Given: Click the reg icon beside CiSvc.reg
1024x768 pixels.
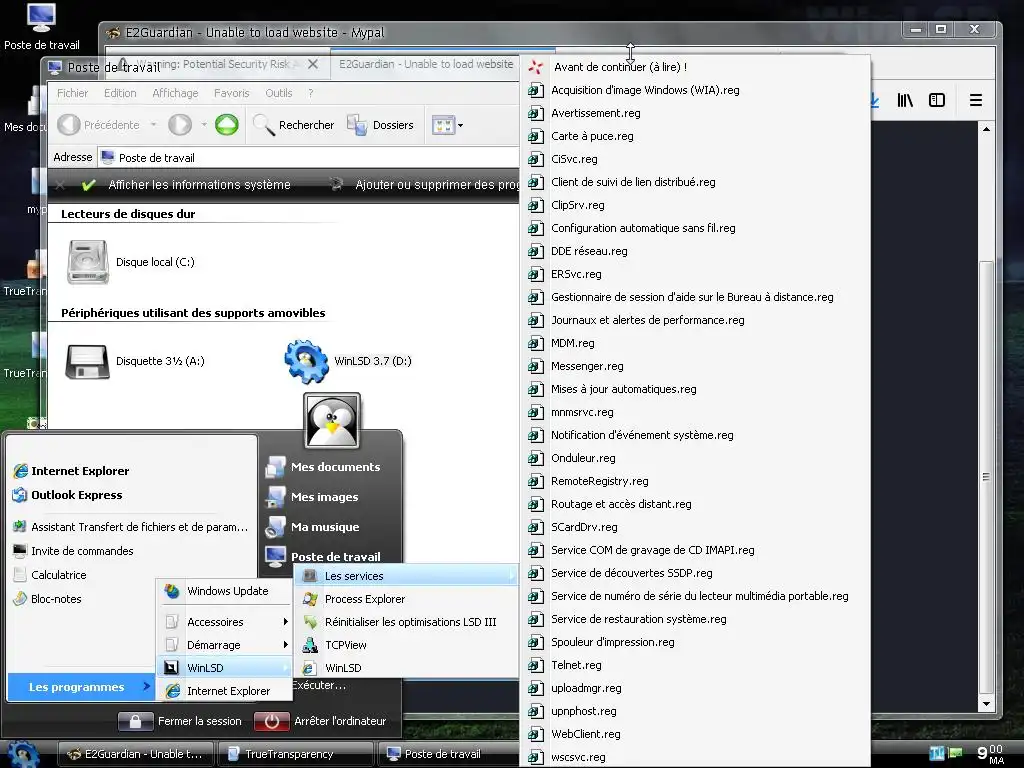Looking at the screenshot, I should coord(536,159).
